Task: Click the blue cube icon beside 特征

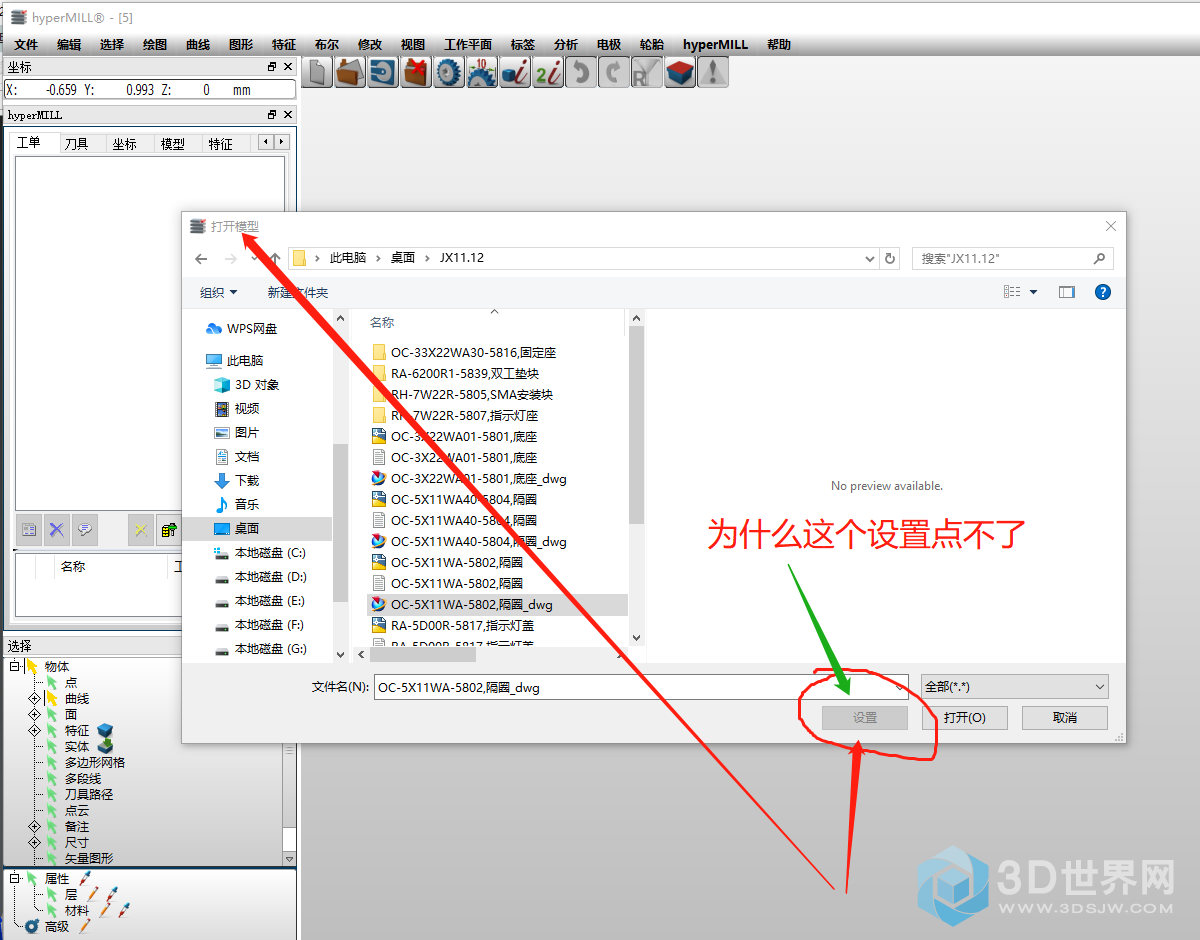Action: 105,730
